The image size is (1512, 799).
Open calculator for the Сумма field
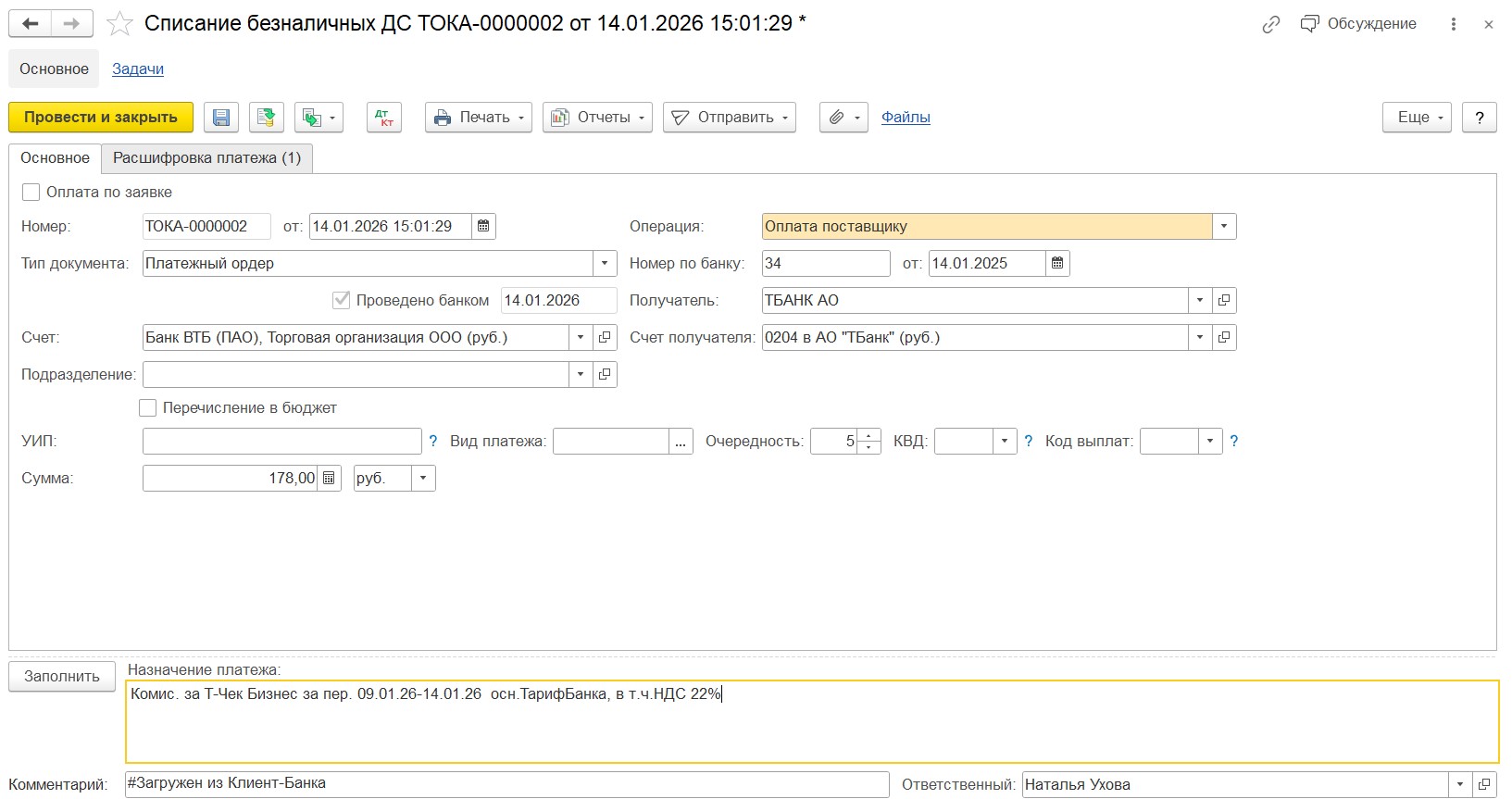click(x=330, y=479)
